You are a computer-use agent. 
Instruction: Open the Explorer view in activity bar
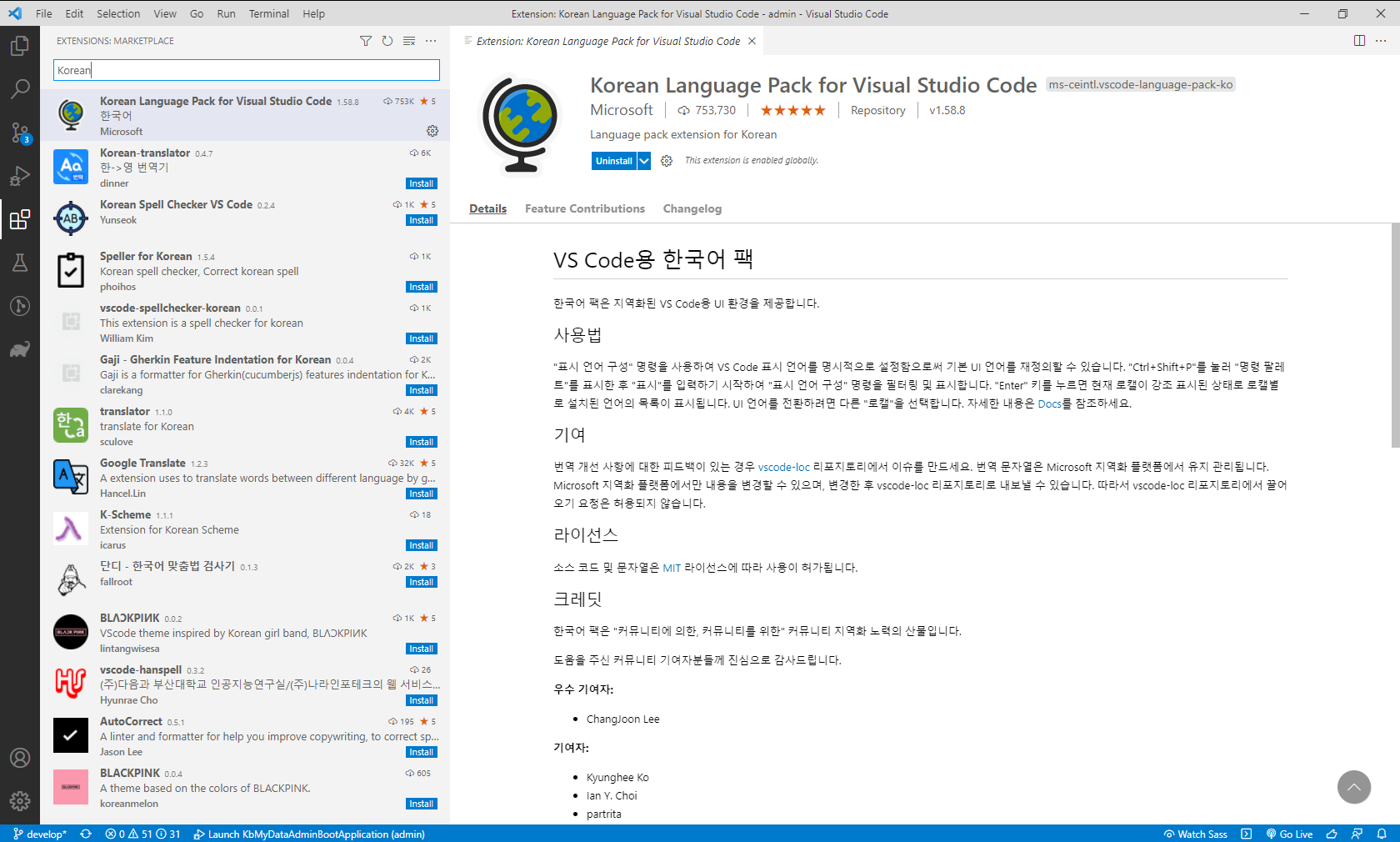pos(20,46)
